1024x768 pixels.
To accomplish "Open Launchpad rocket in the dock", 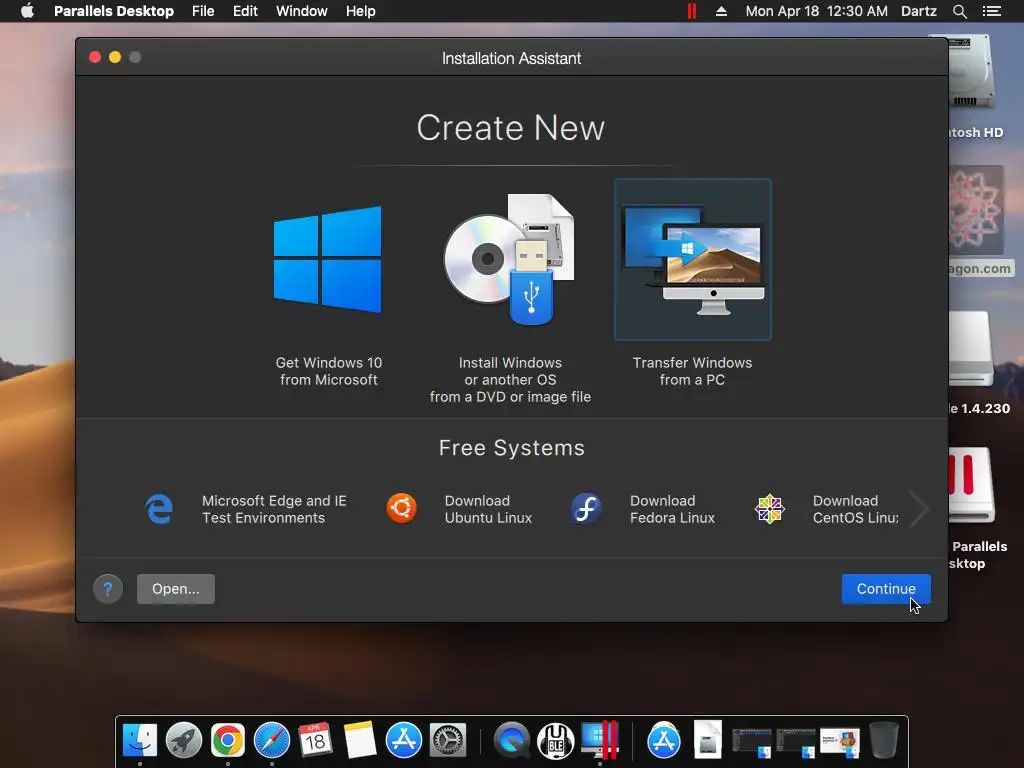I will coord(184,740).
